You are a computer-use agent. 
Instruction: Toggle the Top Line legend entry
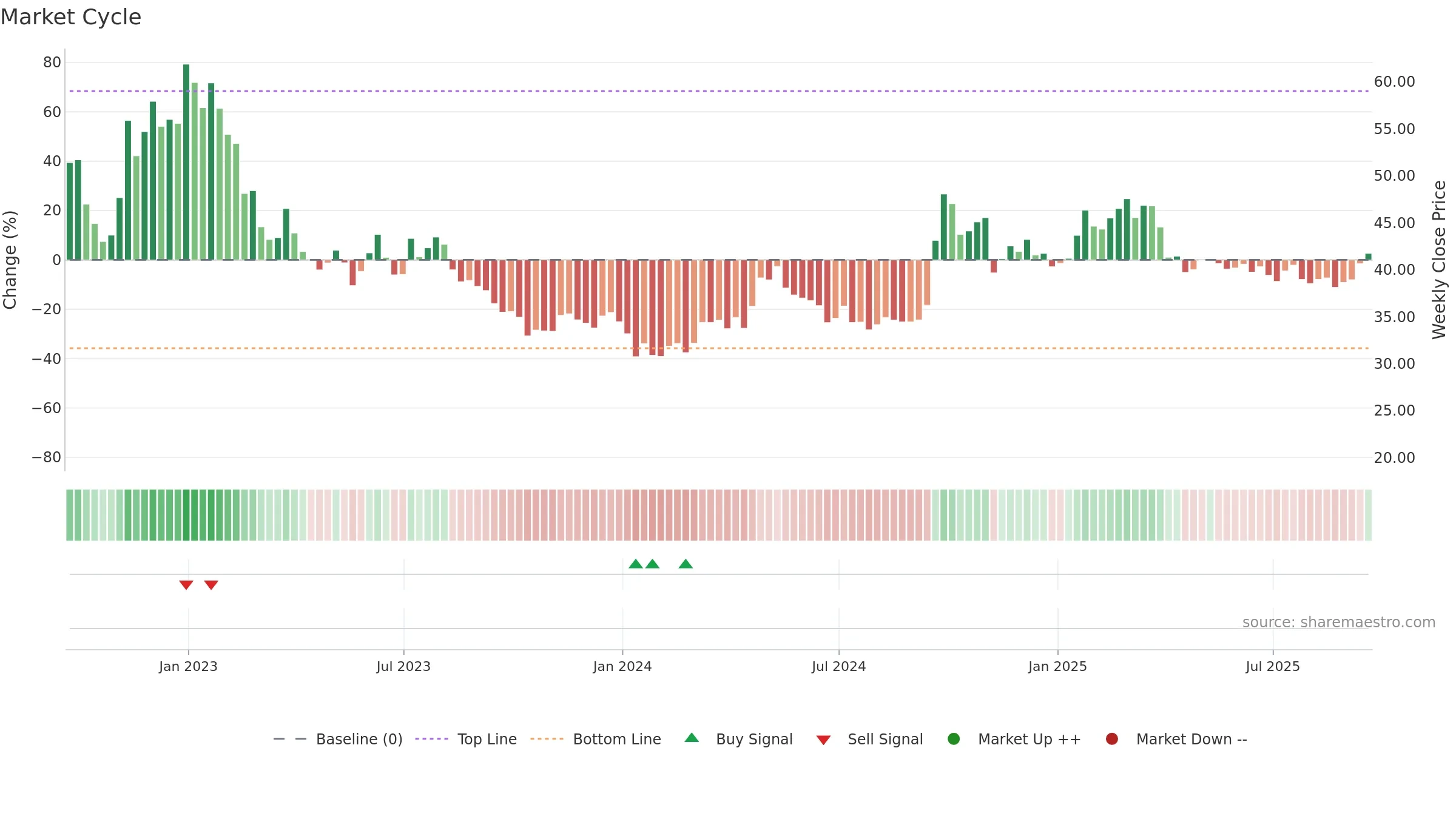[x=466, y=739]
